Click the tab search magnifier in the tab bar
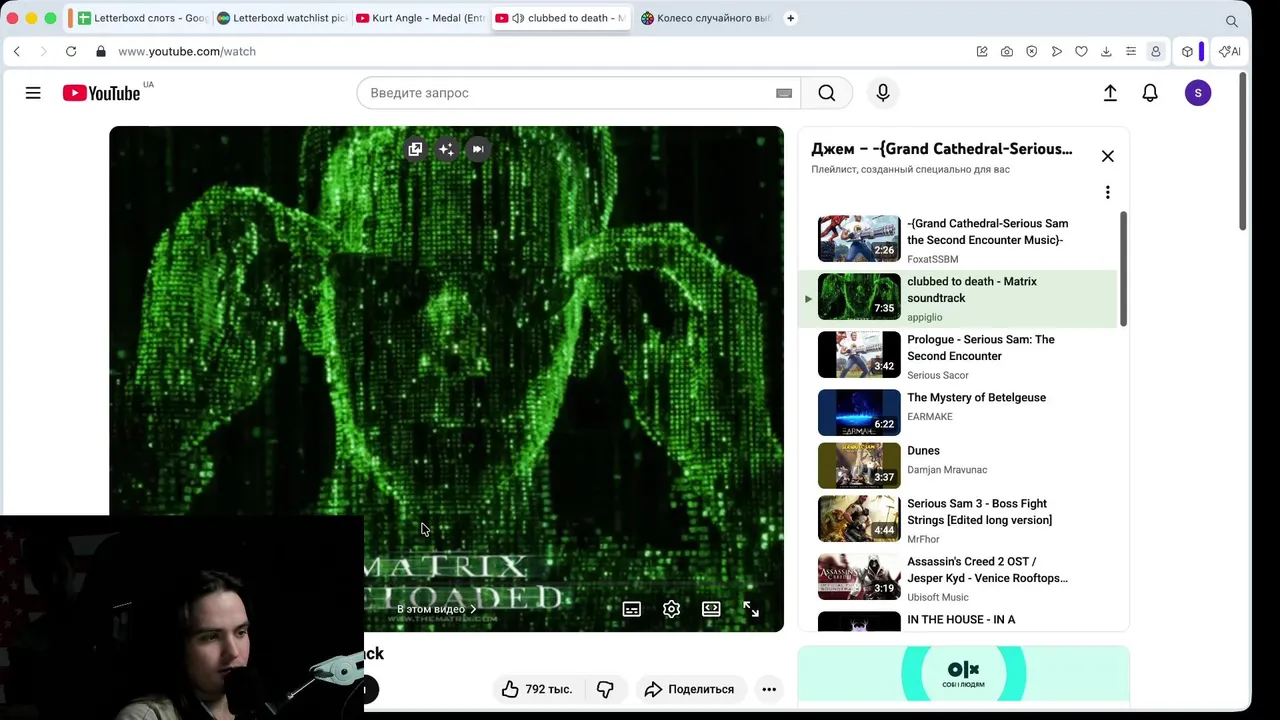 pos(1232,20)
